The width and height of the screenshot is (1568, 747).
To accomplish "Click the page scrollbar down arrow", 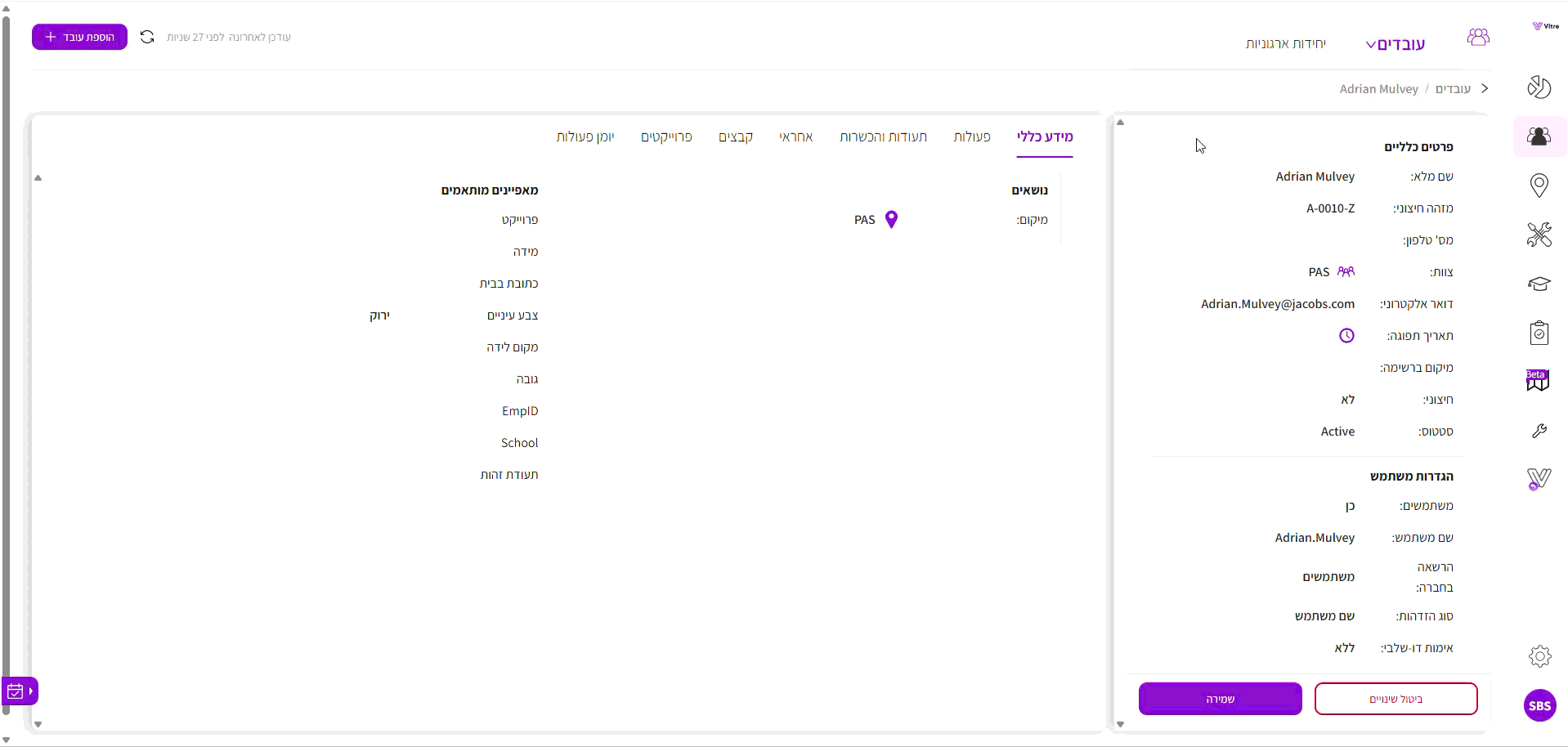I will pyautogui.click(x=7, y=740).
